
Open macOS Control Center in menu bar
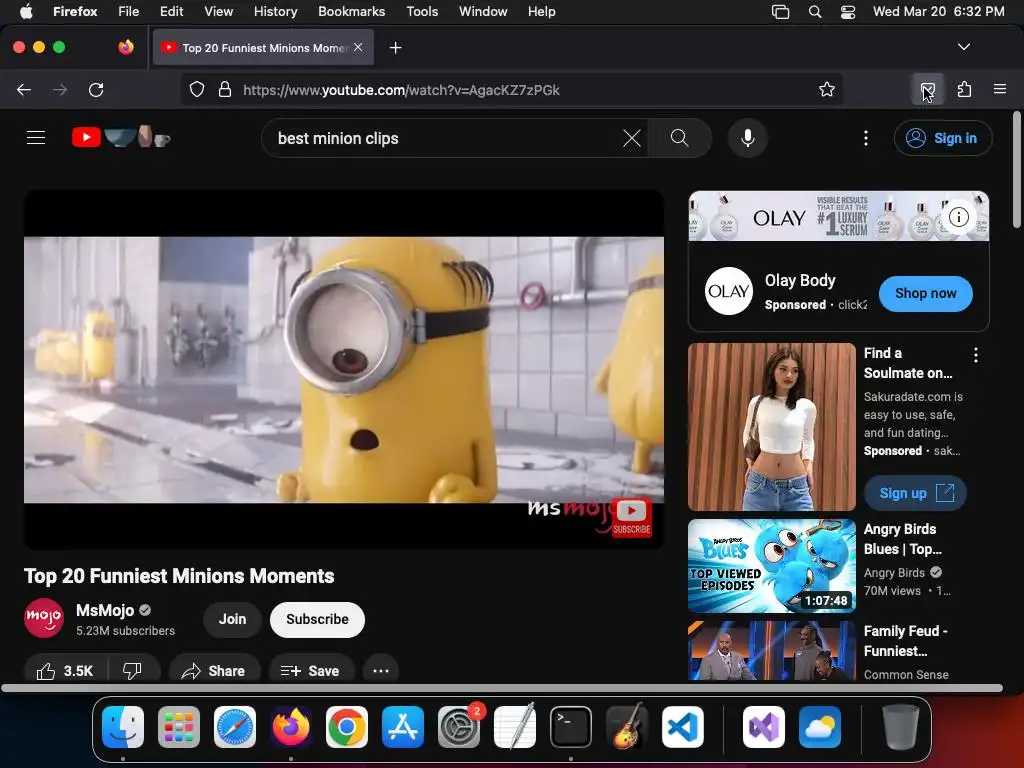[x=848, y=12]
